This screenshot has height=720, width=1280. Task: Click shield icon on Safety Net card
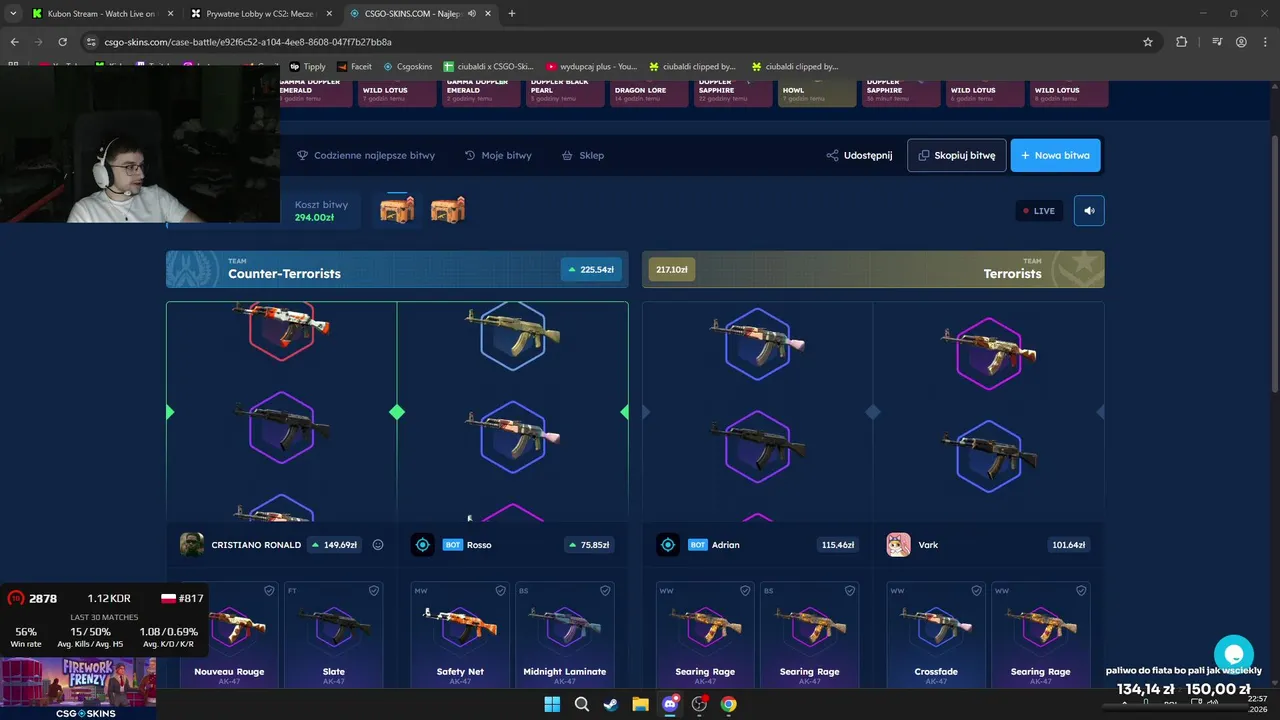500,591
